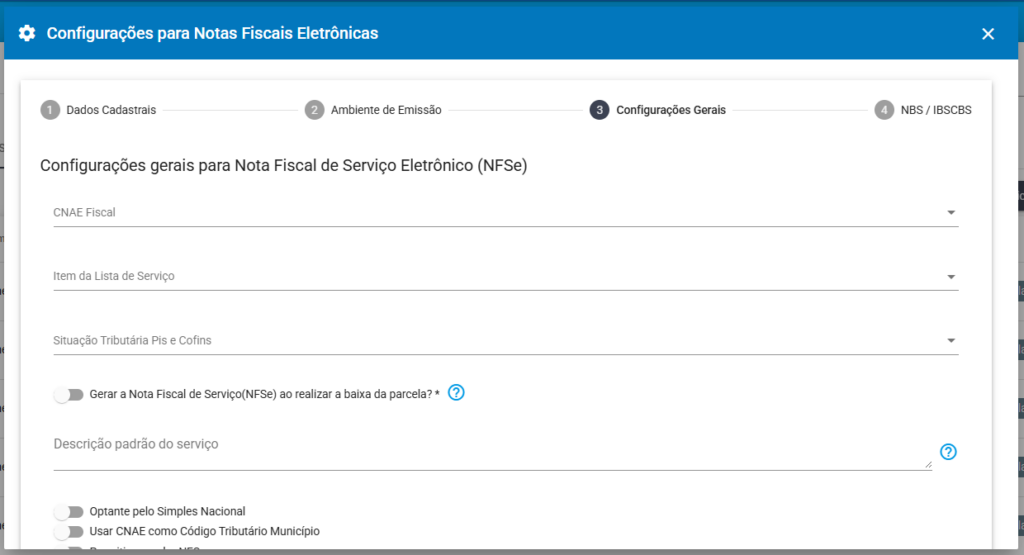Go to the Dados Cadastrais step label
The height and width of the screenshot is (555, 1024).
(111, 110)
